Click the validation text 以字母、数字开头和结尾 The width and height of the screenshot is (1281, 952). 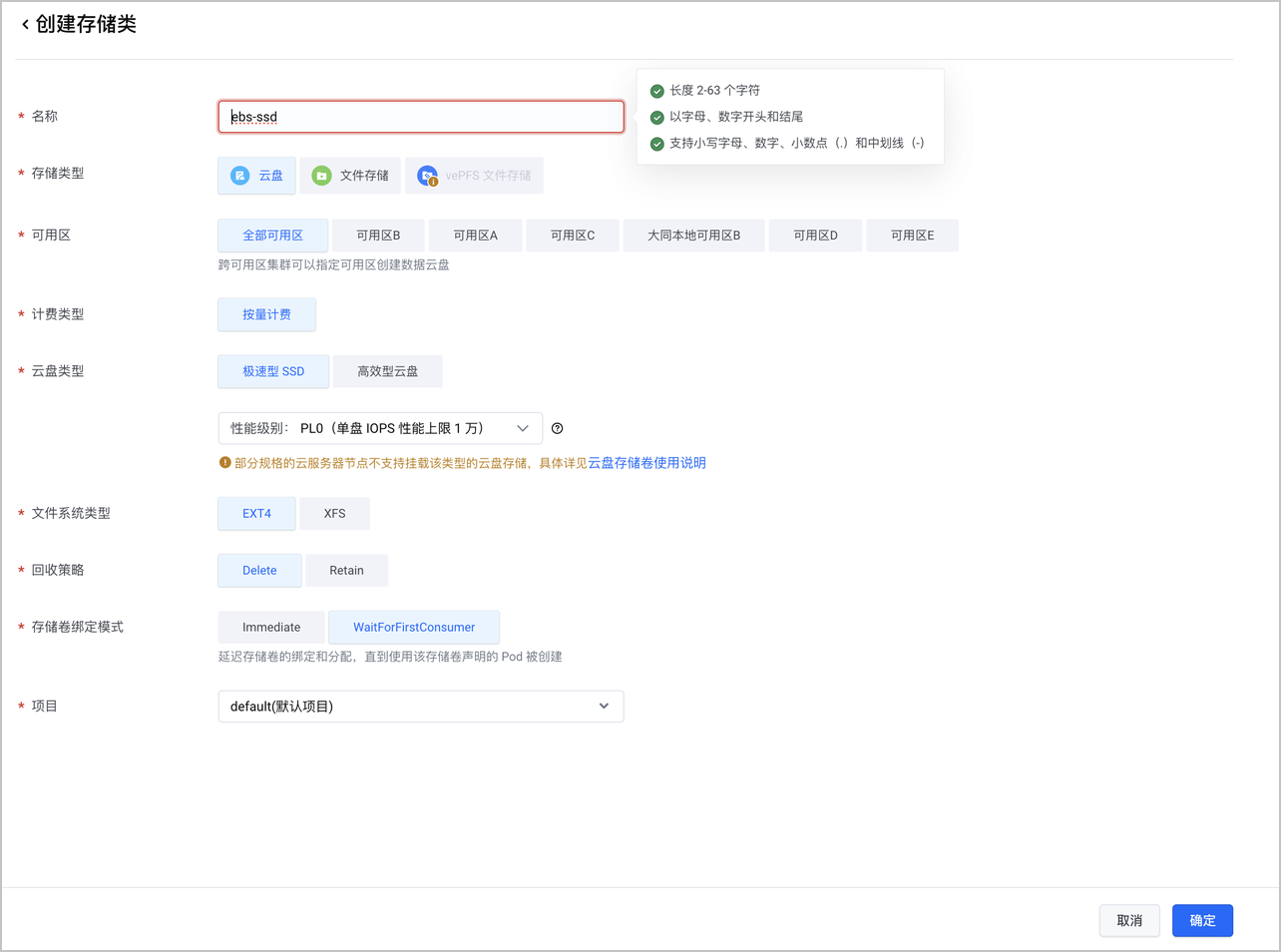pos(736,117)
